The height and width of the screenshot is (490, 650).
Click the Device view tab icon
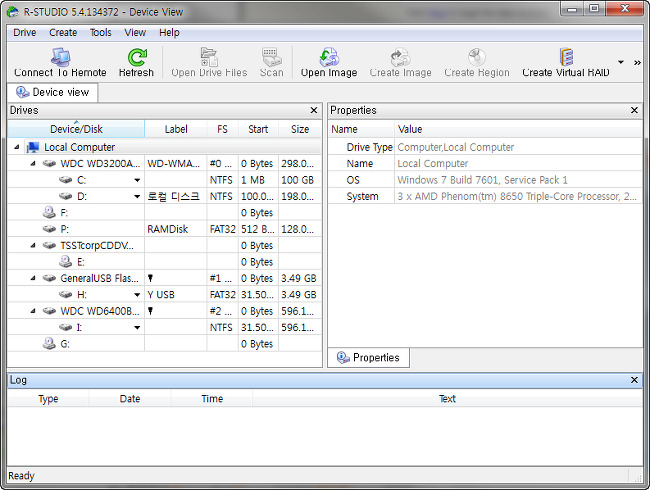pyautogui.click(x=22, y=92)
